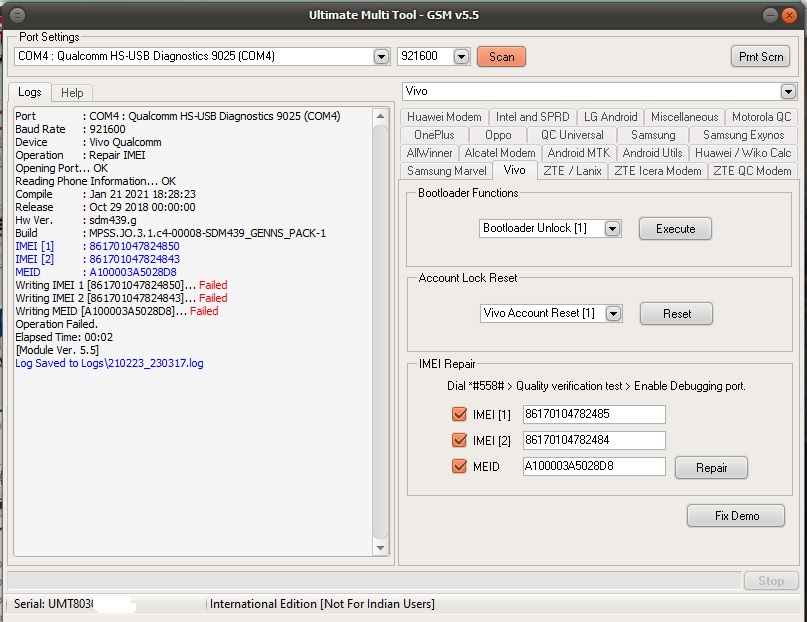Click the Reset button for account lock

(x=676, y=313)
